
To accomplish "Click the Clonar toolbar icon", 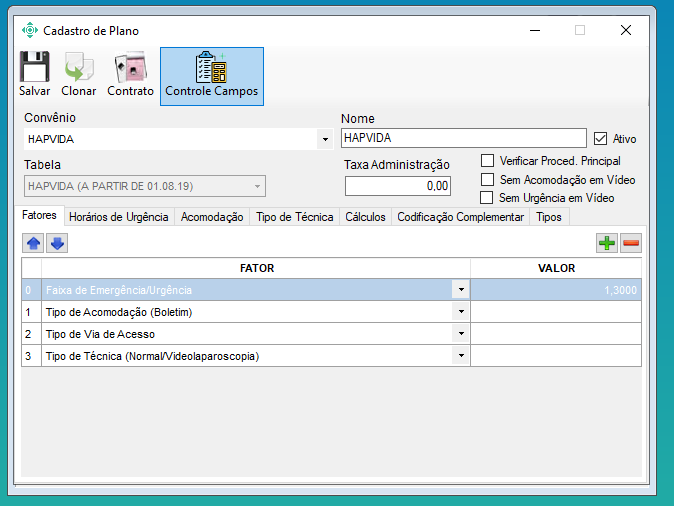I will (x=78, y=67).
